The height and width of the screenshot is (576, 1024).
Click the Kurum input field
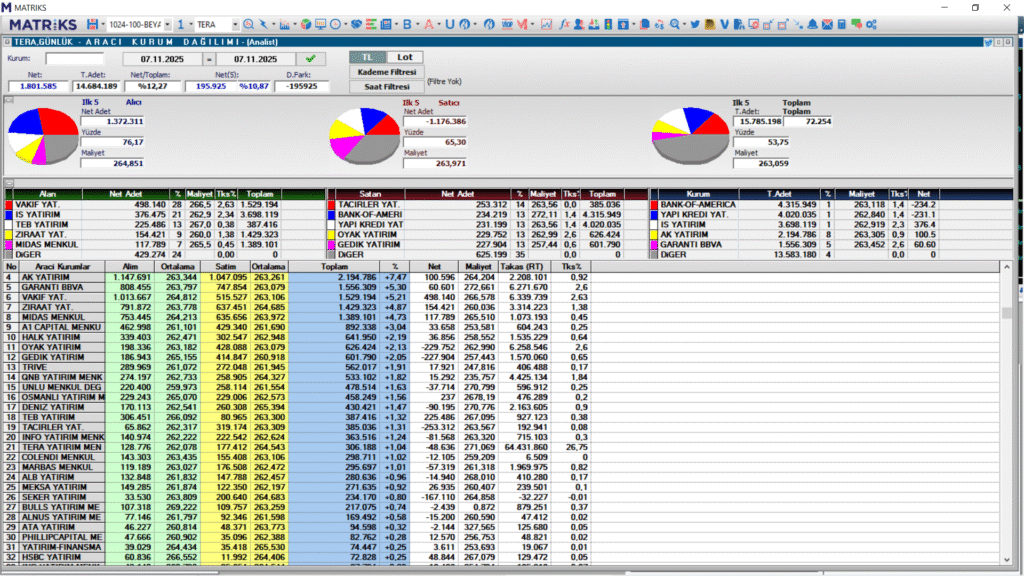coord(74,59)
